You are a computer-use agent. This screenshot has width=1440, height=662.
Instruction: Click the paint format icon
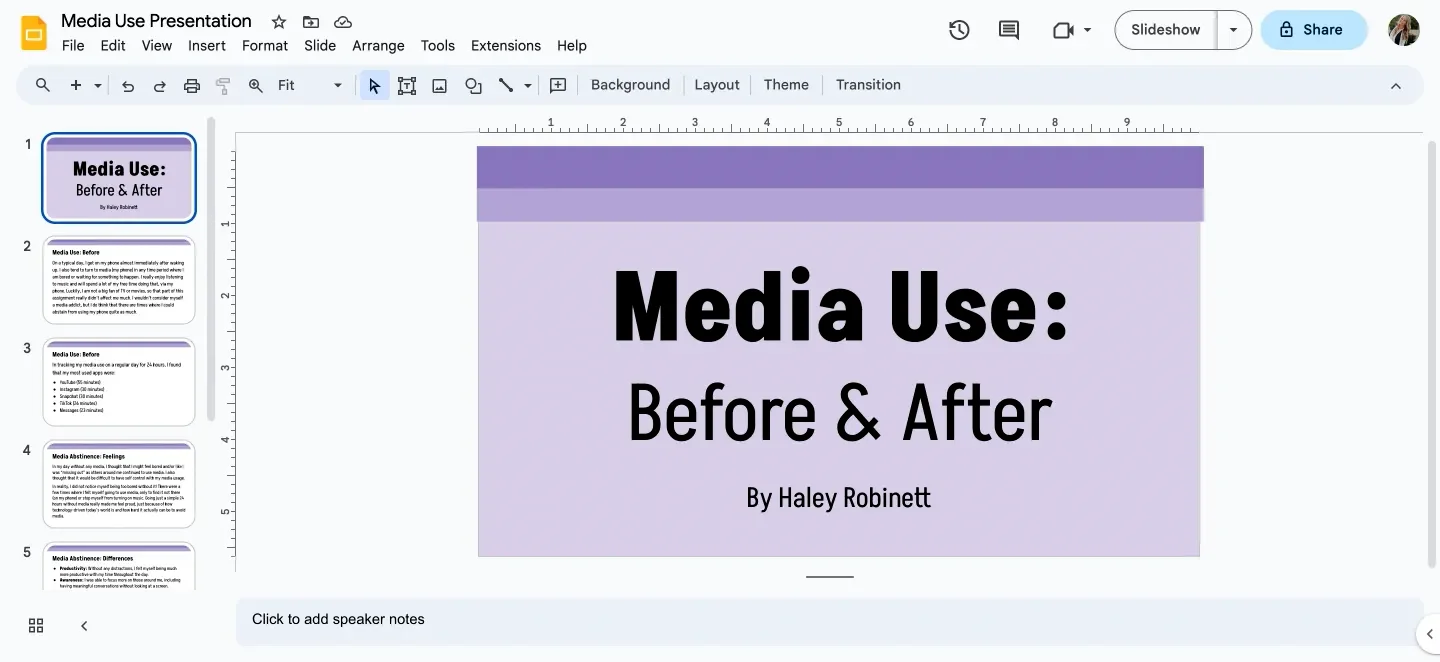(x=223, y=85)
